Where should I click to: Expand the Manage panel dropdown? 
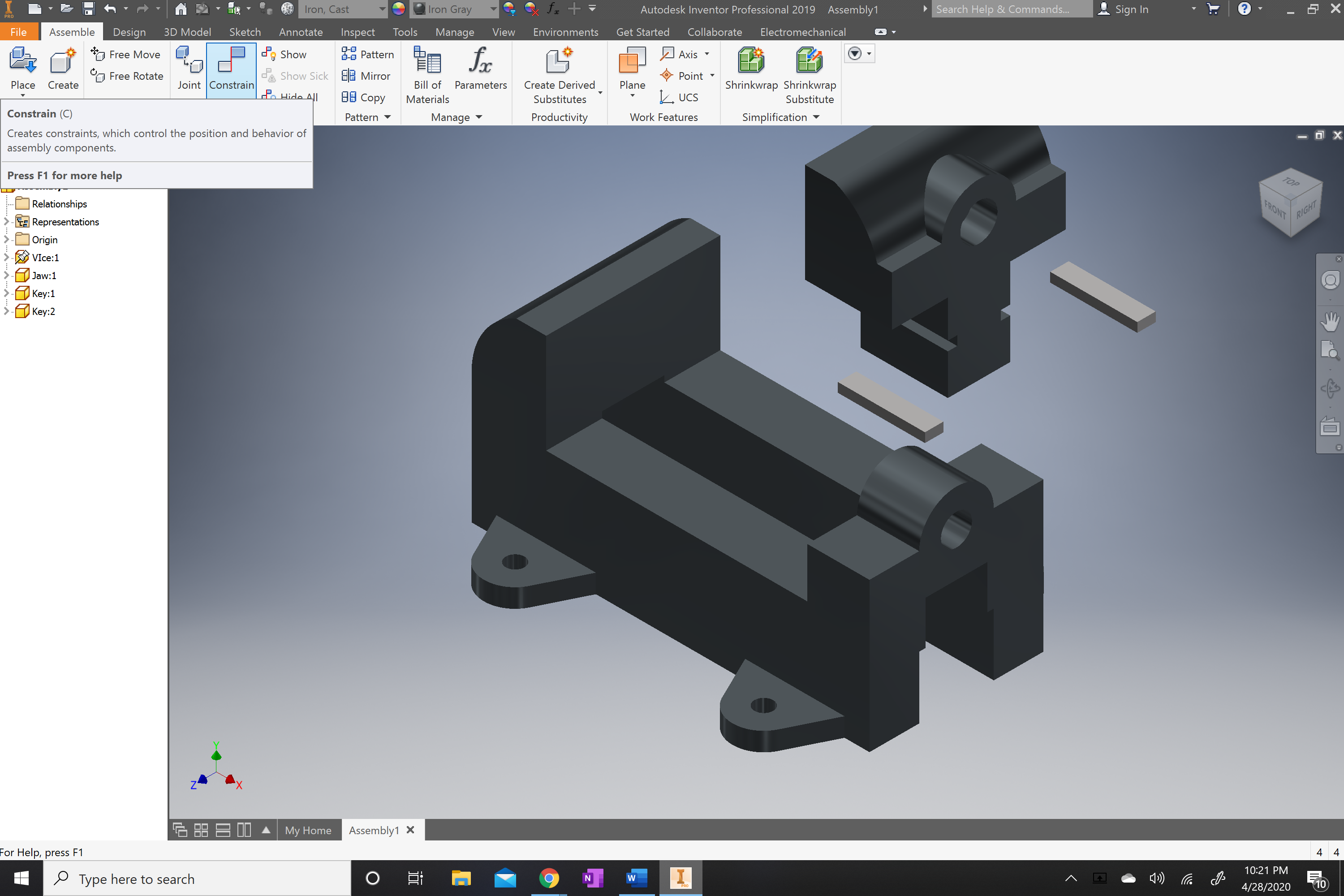(x=479, y=117)
